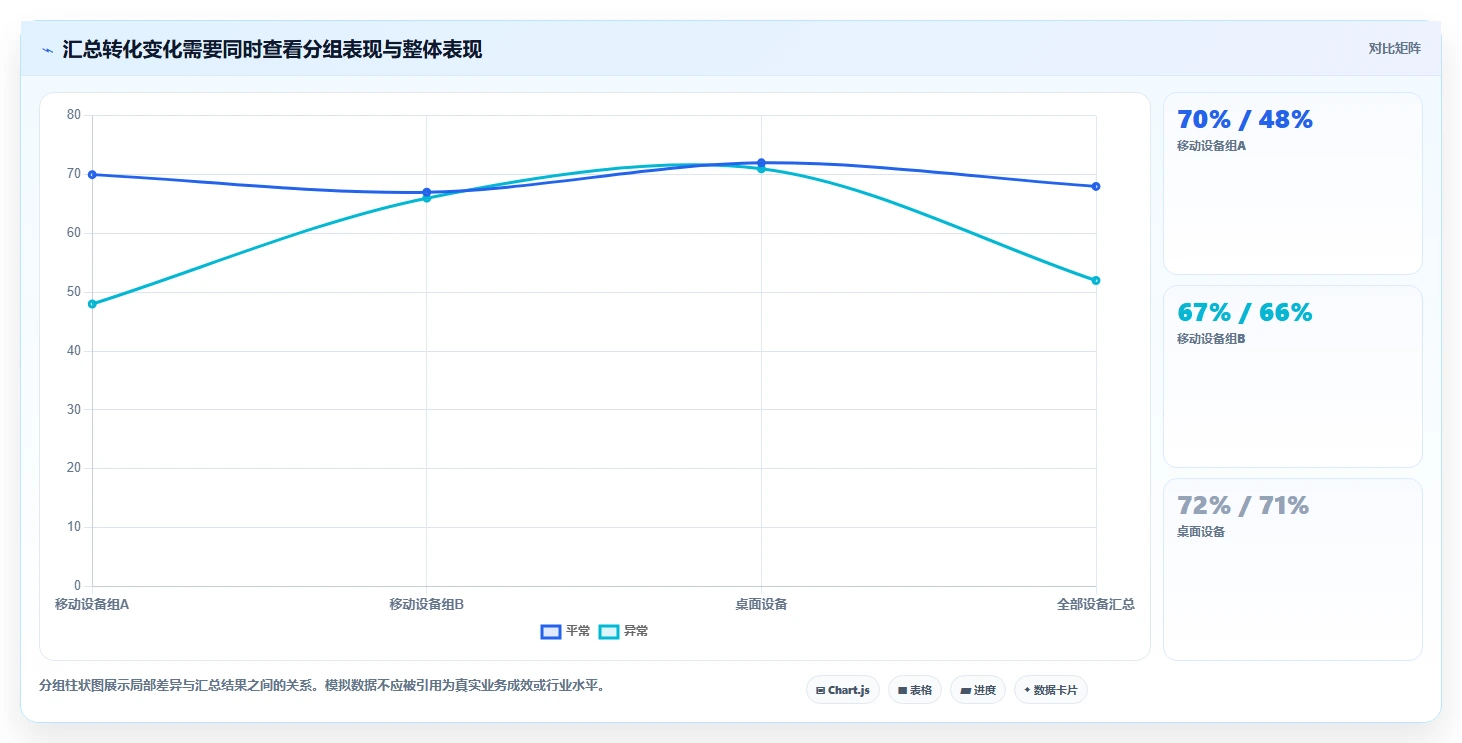Click the 异常 data point at 移动设备组A
The height and width of the screenshot is (743, 1462).
pos(92,304)
